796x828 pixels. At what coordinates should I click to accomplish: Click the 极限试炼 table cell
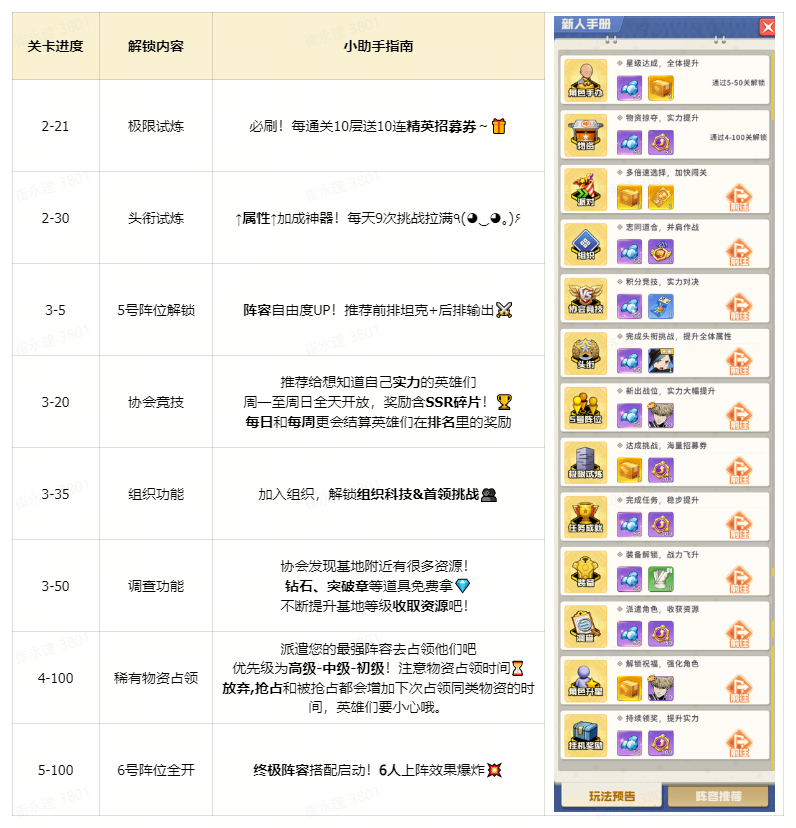coord(156,126)
